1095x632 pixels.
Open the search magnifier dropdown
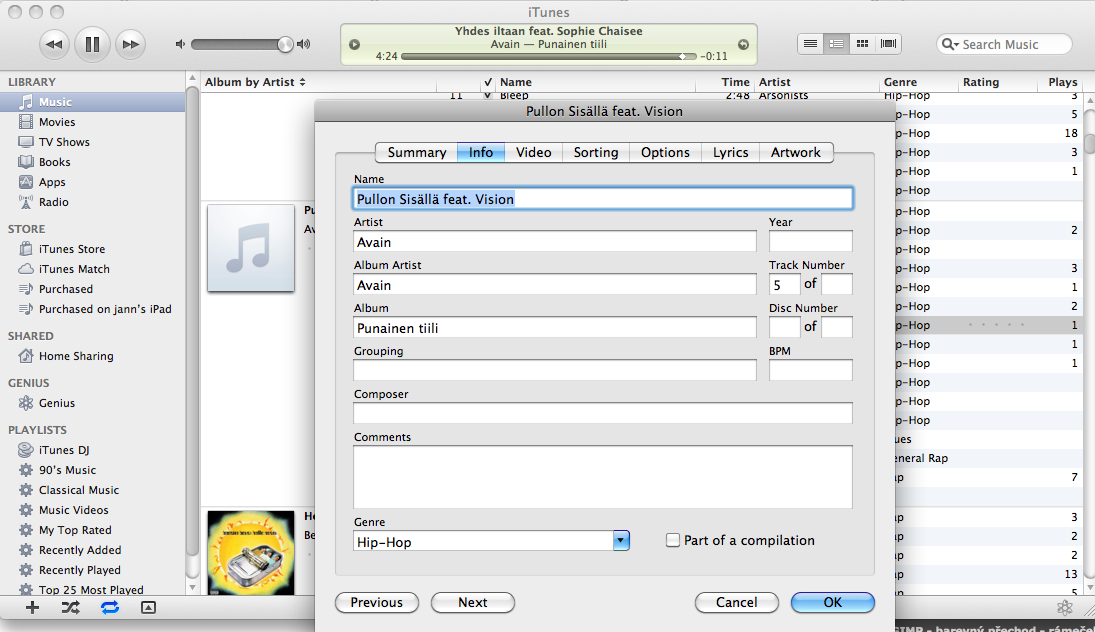click(x=950, y=44)
